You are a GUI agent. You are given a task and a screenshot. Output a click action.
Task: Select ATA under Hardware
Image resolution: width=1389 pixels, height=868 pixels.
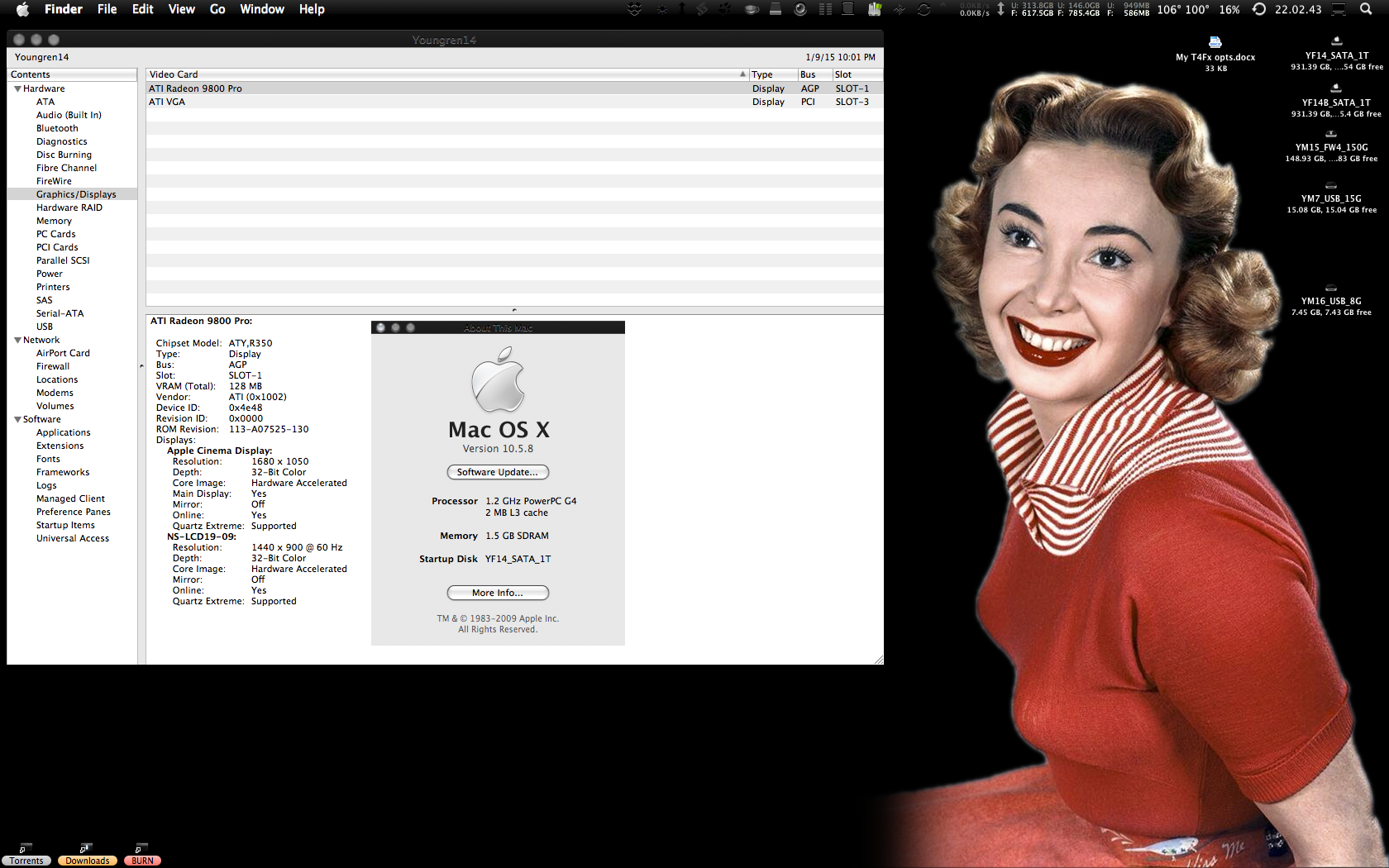tap(45, 102)
